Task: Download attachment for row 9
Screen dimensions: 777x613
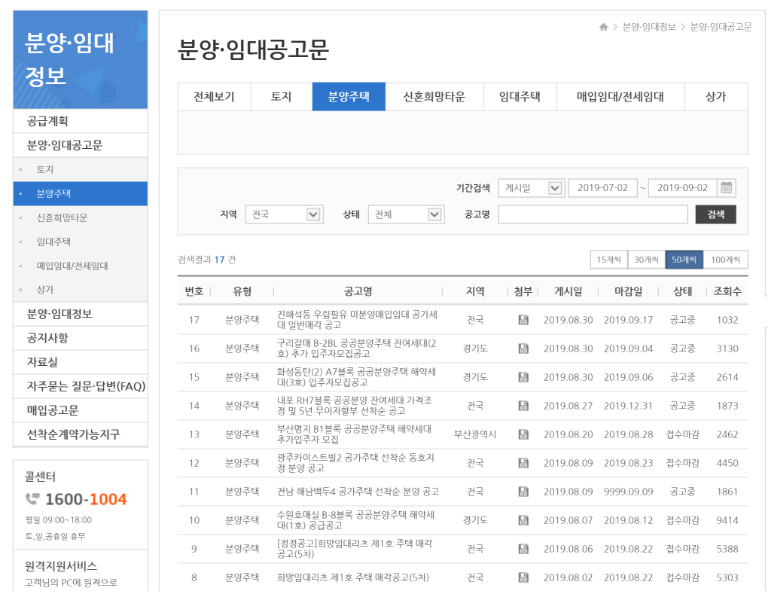Action: 523,549
